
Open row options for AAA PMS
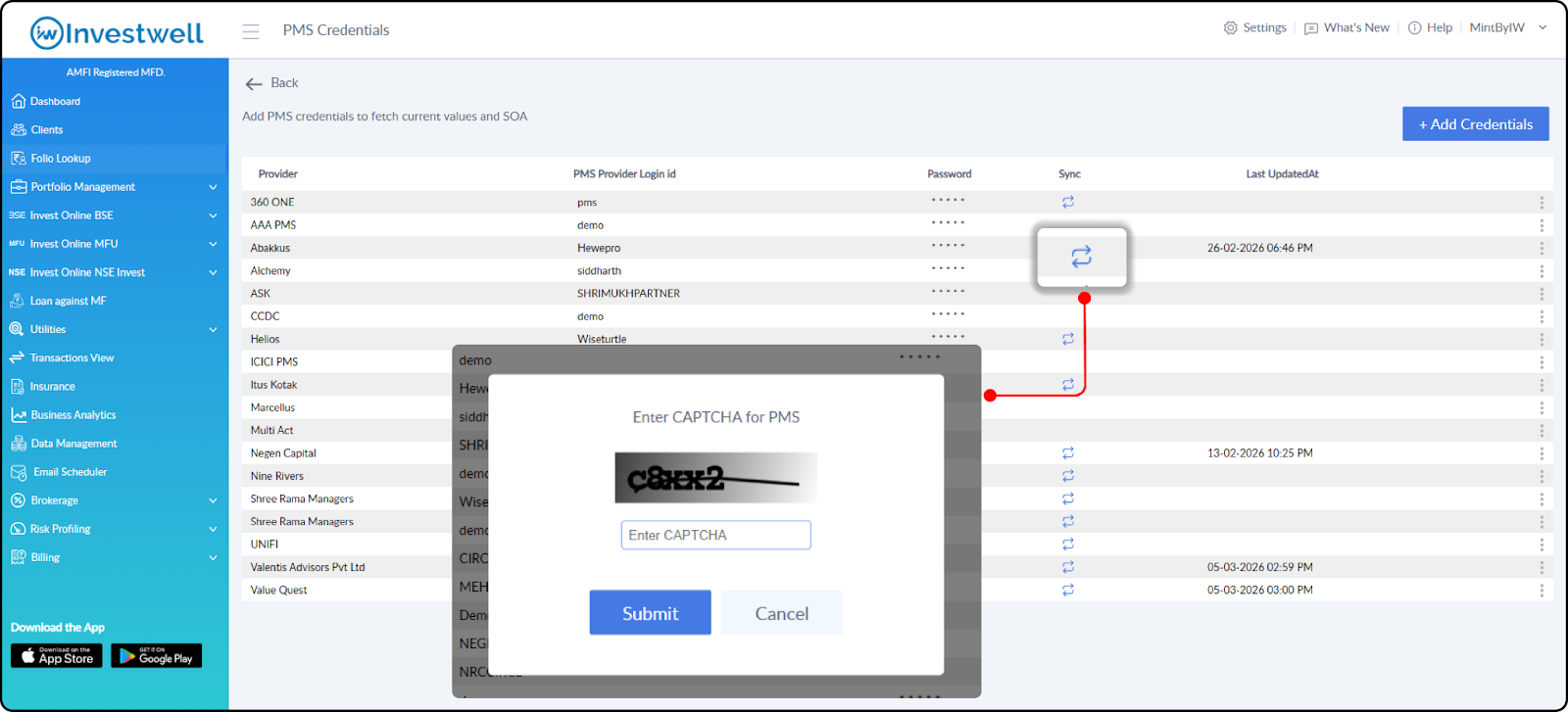click(x=1542, y=225)
